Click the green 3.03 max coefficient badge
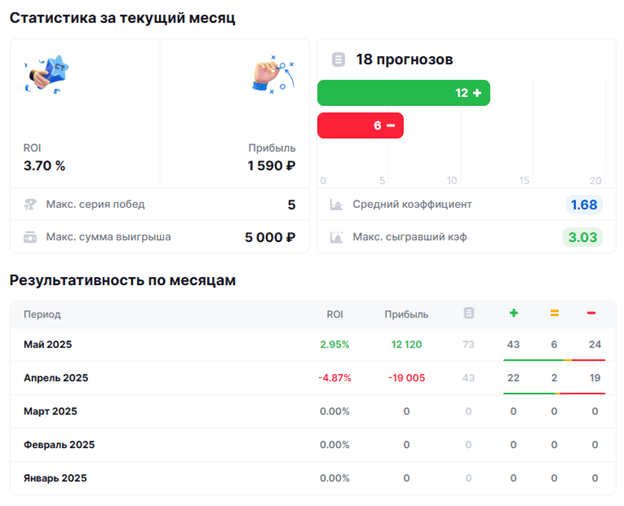Viewport: 624px width, 506px height. [583, 237]
